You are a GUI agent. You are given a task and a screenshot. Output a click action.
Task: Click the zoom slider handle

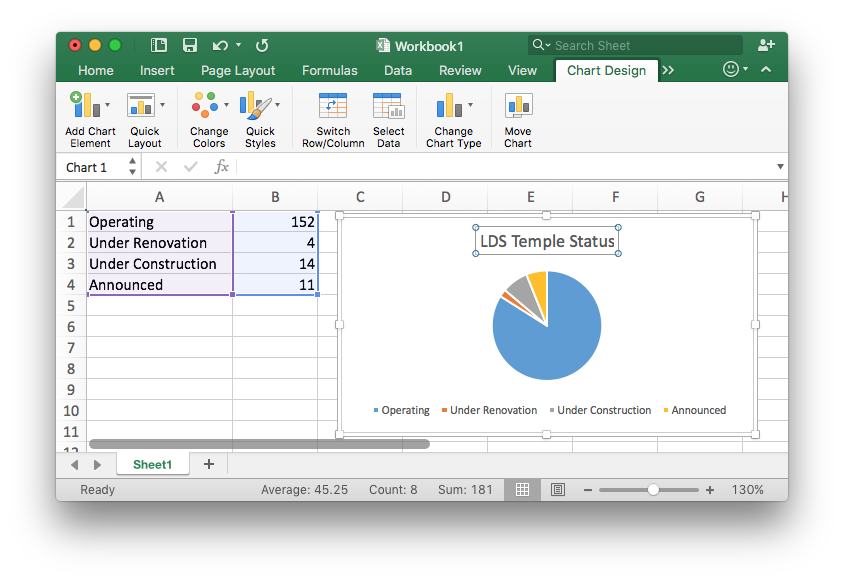(653, 490)
